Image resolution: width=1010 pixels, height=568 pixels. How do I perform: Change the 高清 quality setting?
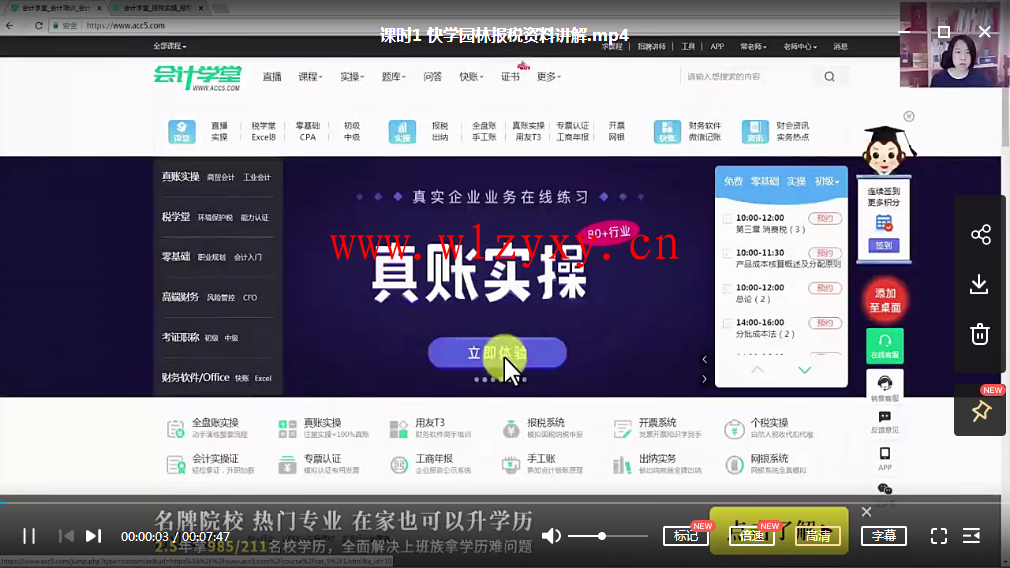point(817,536)
